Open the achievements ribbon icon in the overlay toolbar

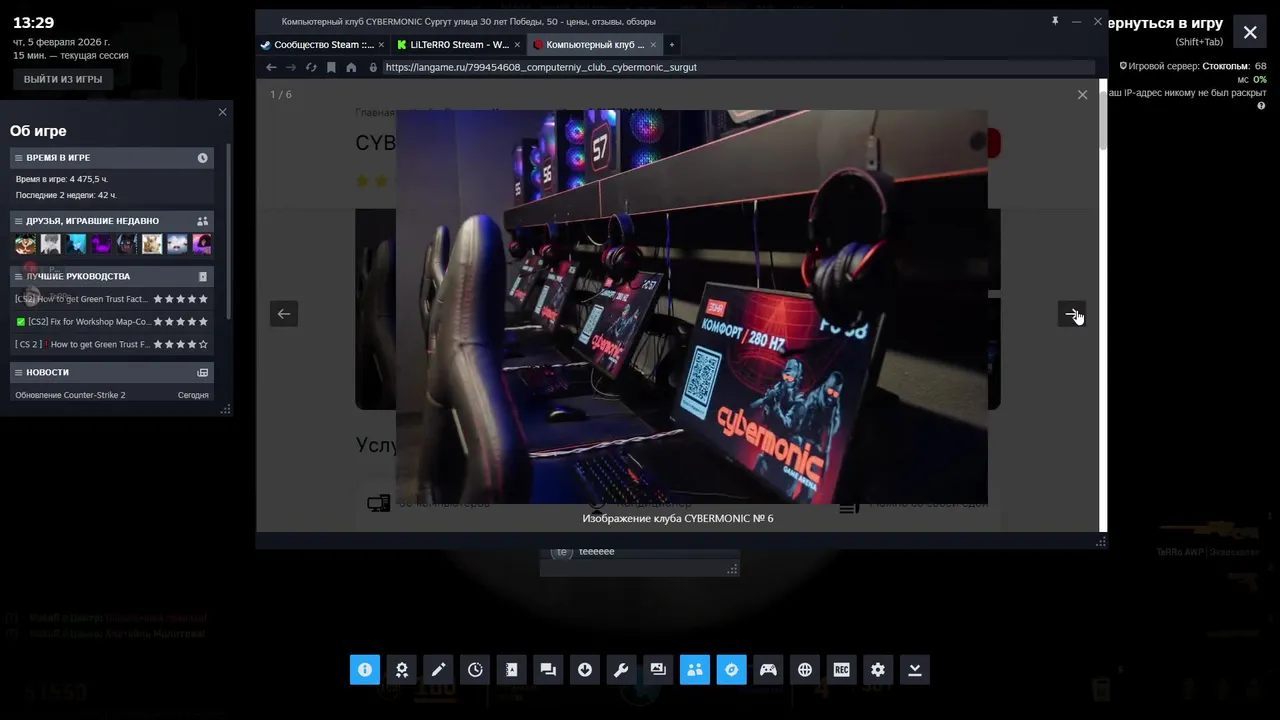click(x=401, y=670)
